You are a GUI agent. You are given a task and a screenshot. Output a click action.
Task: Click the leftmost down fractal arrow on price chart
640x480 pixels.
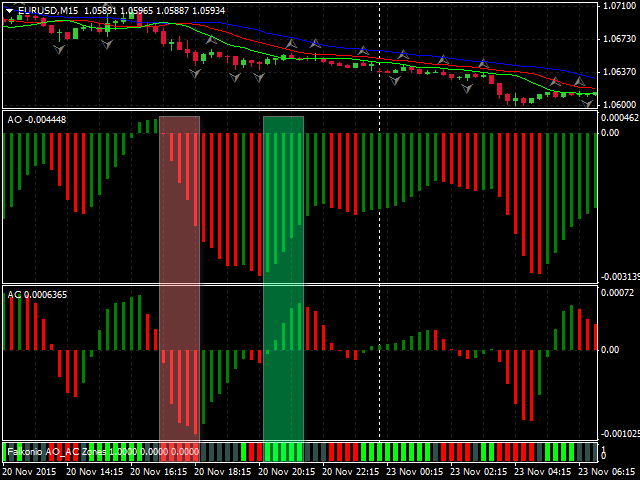pos(59,49)
